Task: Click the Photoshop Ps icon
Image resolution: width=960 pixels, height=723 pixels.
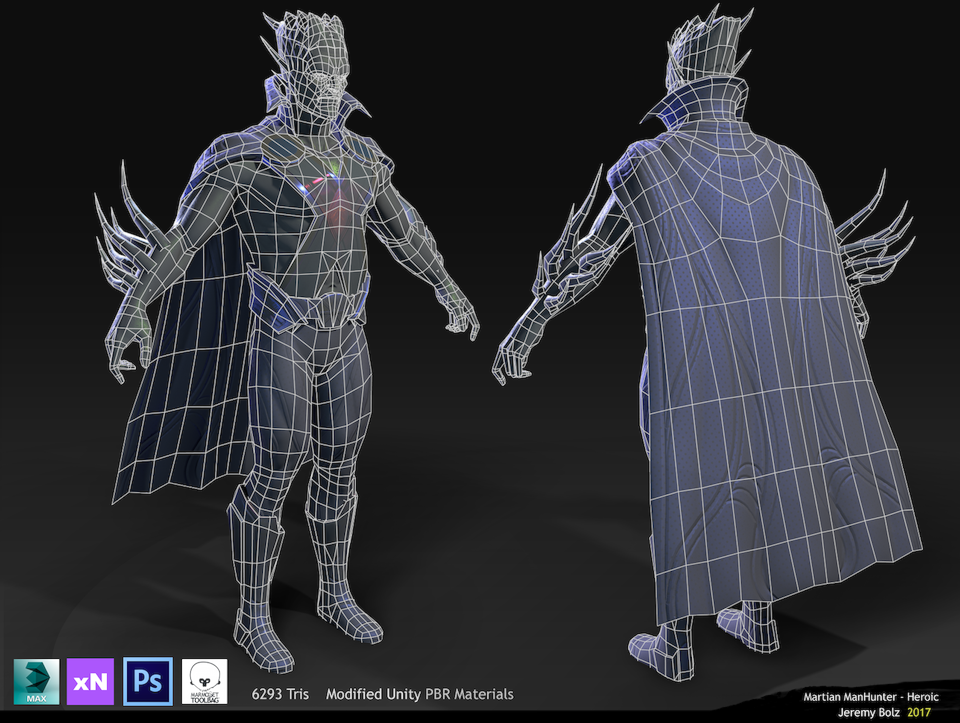Action: tap(148, 681)
